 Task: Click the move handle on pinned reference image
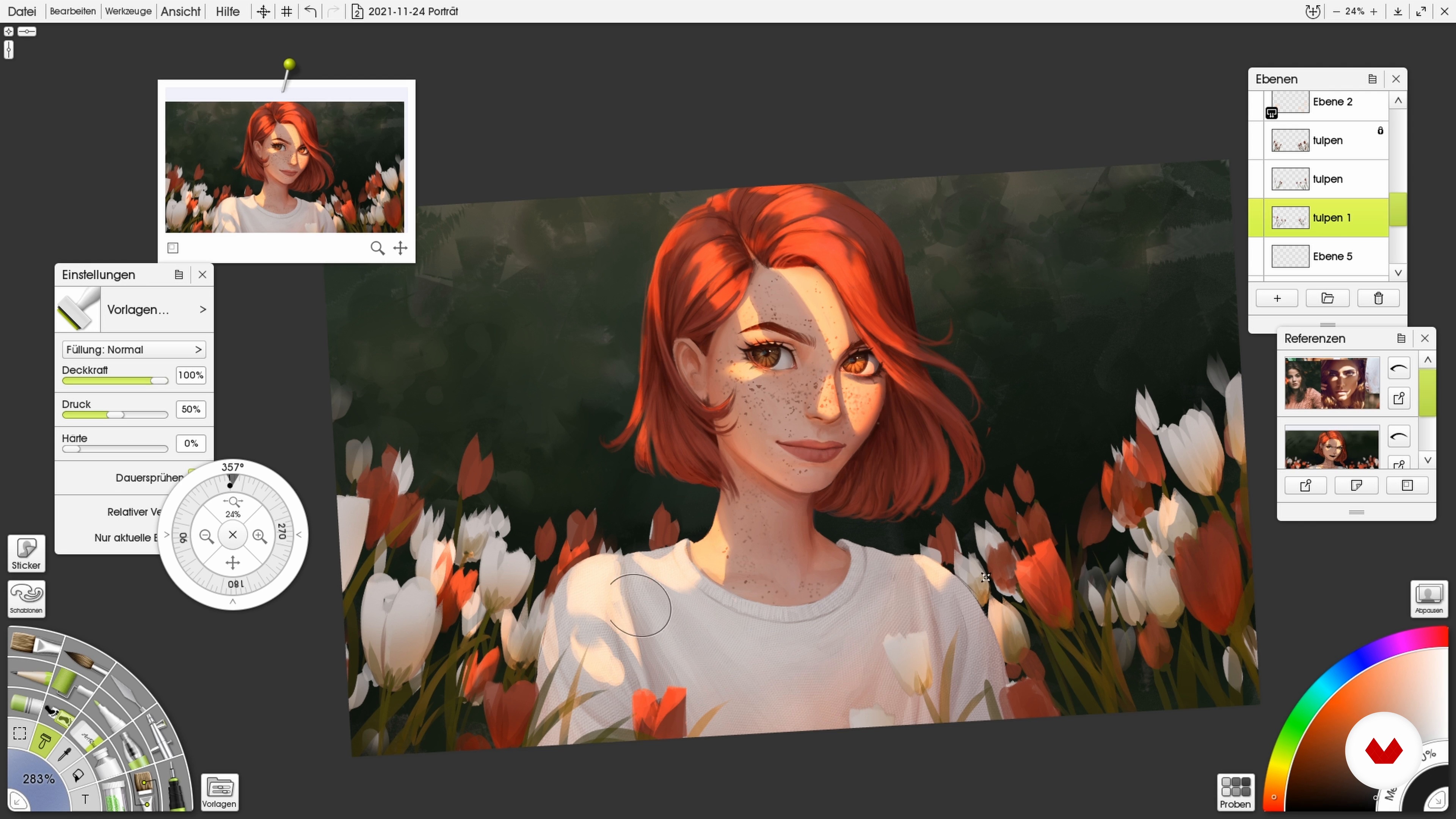point(400,248)
